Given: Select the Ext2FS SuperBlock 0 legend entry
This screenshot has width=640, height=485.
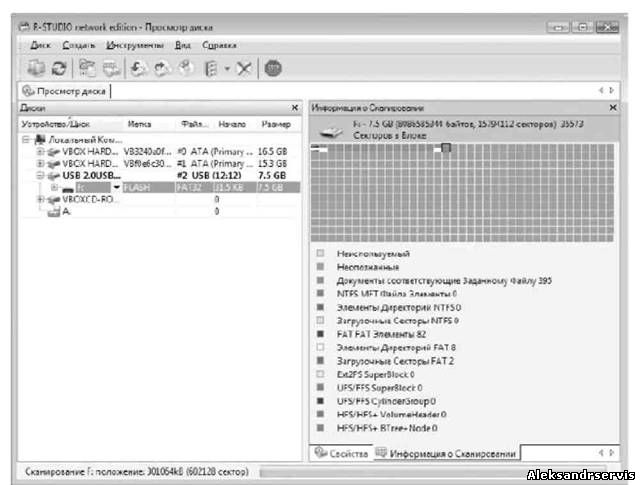Looking at the screenshot, I should pyautogui.click(x=376, y=374).
